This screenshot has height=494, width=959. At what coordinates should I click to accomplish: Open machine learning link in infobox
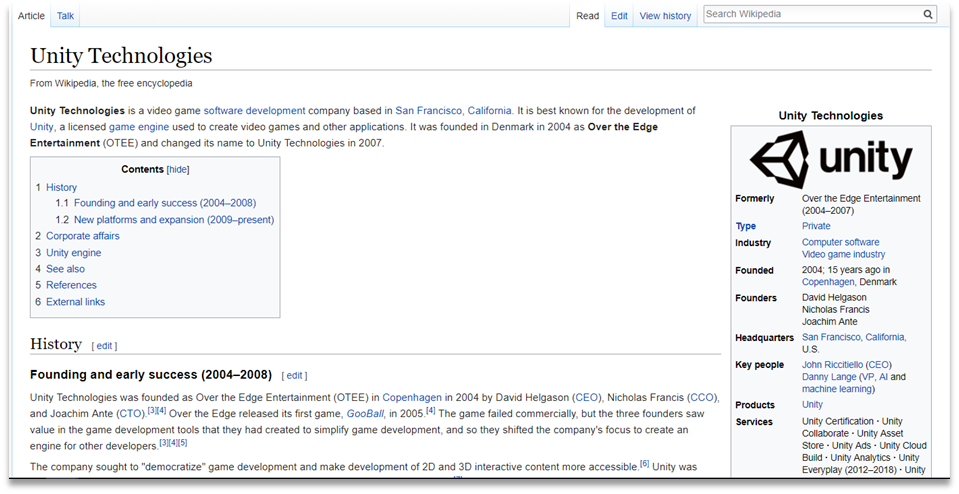[837, 389]
